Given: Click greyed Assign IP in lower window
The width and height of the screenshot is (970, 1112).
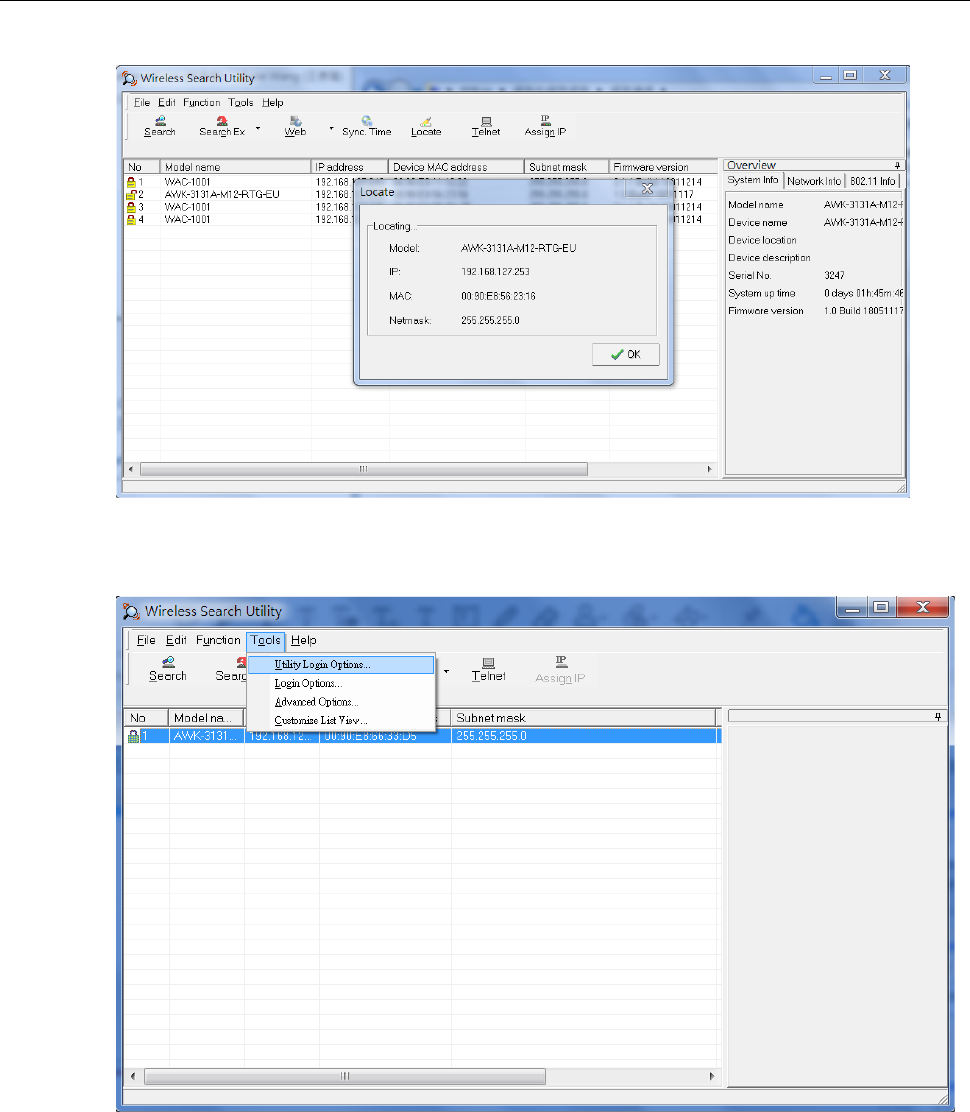Looking at the screenshot, I should pos(560,670).
